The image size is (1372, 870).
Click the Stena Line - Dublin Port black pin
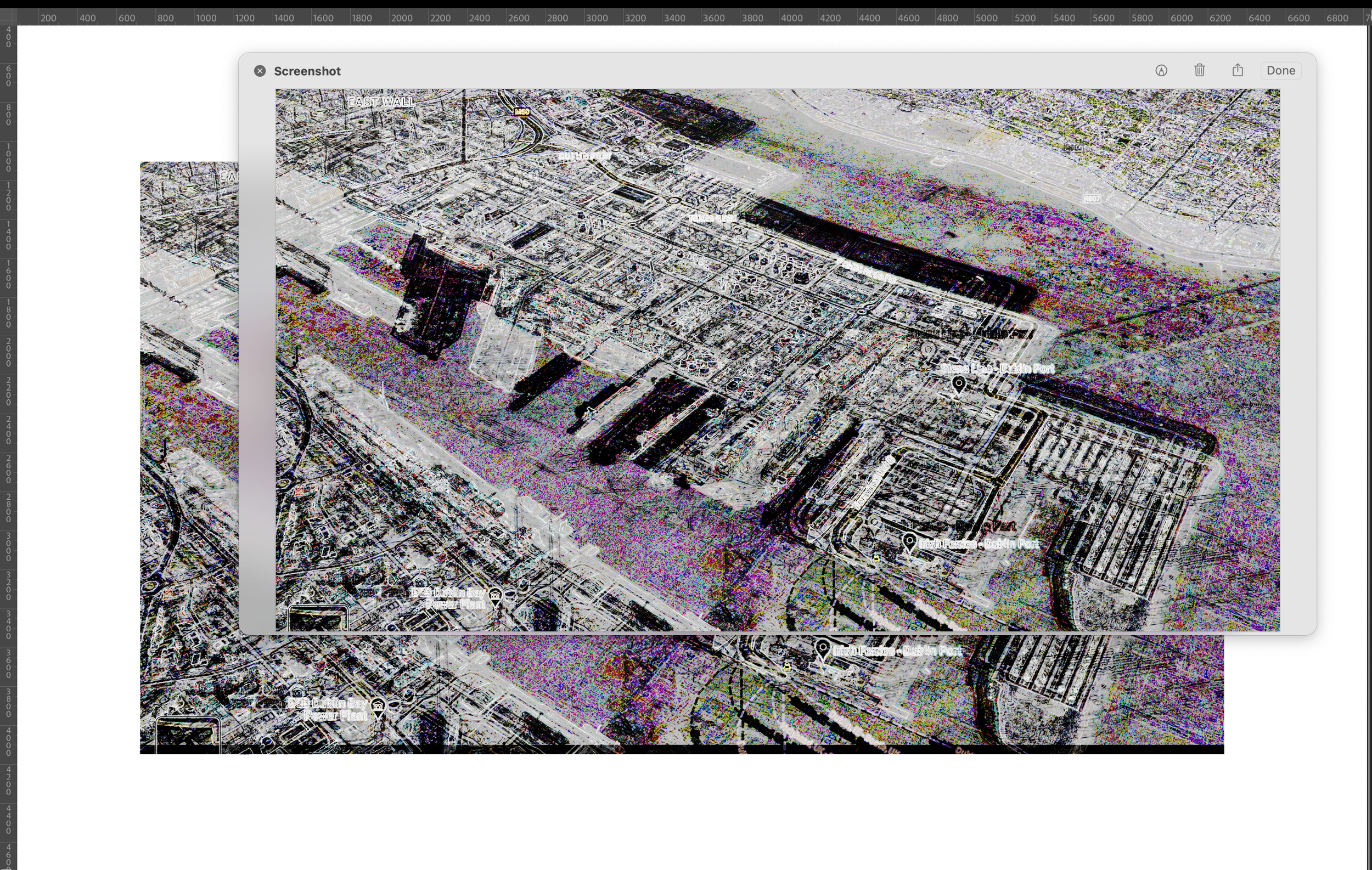[959, 385]
